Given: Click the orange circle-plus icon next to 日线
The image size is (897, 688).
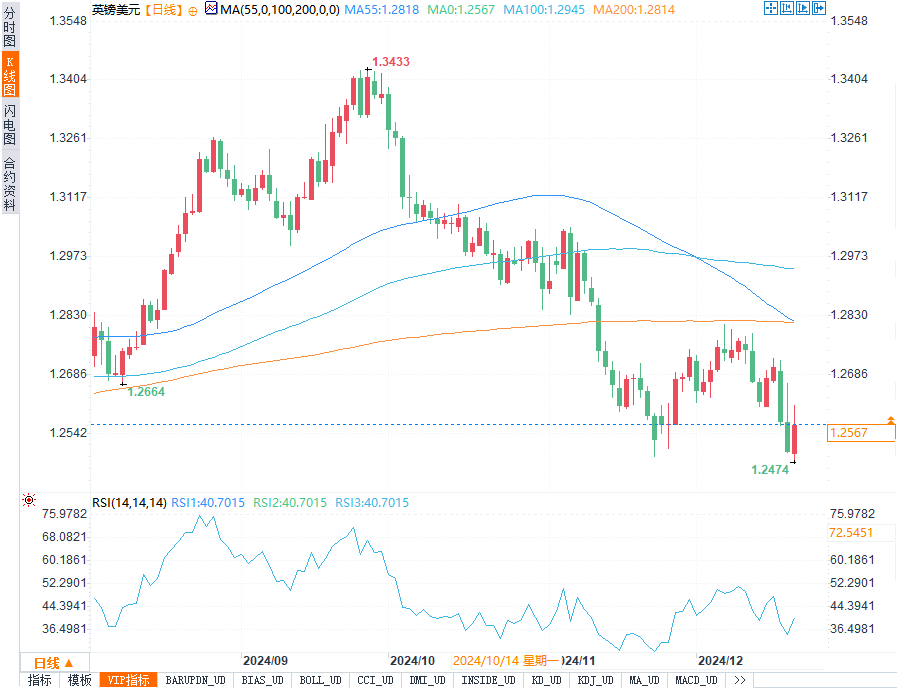Looking at the screenshot, I should coord(193,11).
